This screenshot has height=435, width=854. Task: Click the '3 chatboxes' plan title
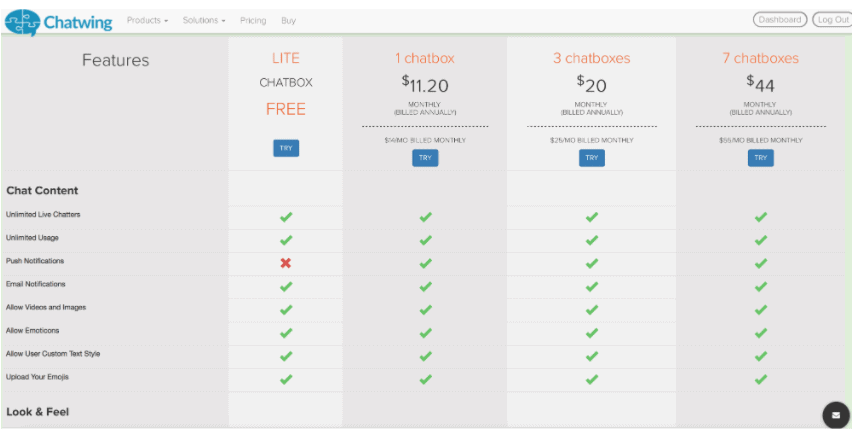[591, 58]
